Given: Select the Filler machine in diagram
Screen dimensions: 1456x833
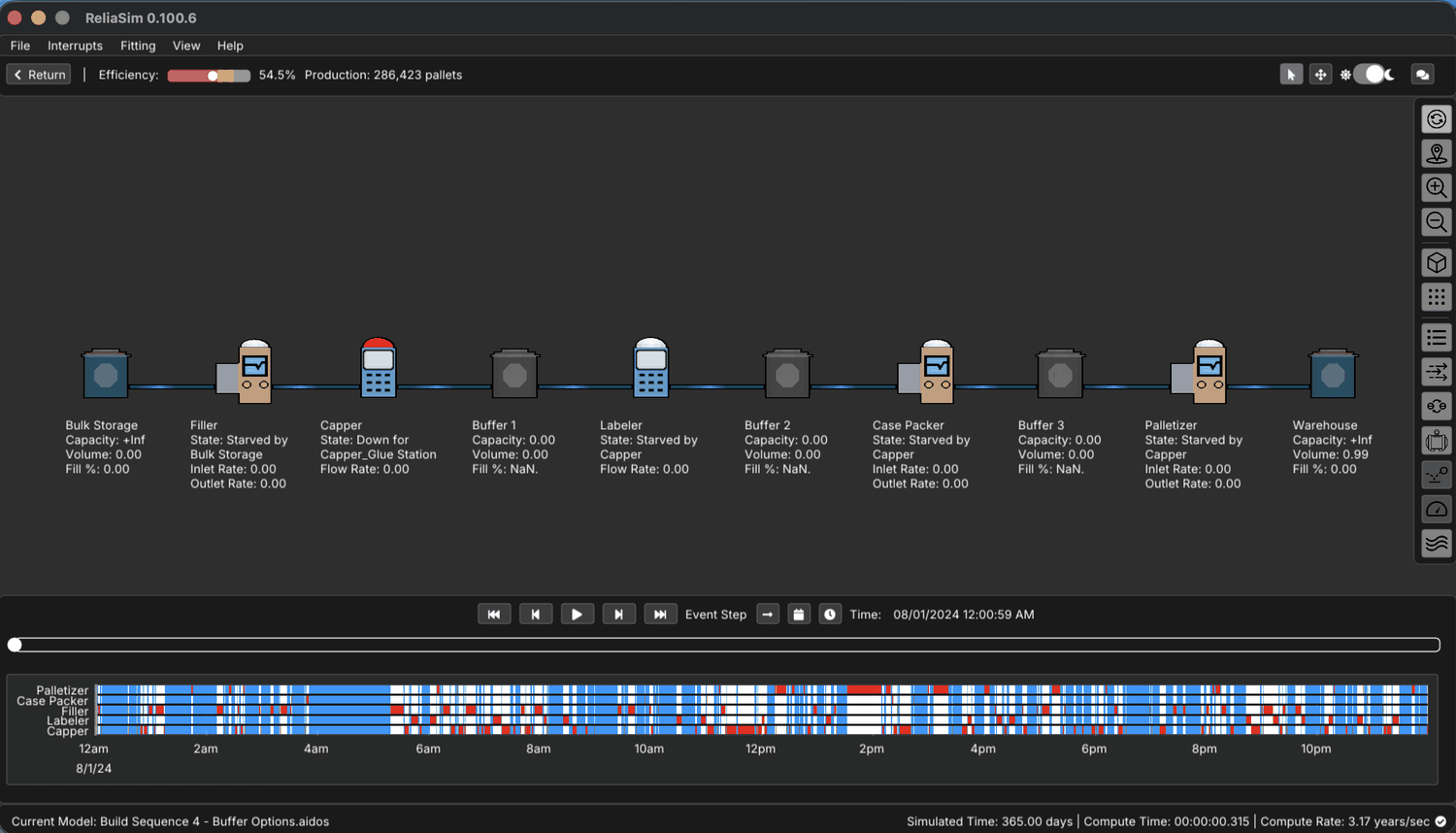Looking at the screenshot, I should (245, 371).
